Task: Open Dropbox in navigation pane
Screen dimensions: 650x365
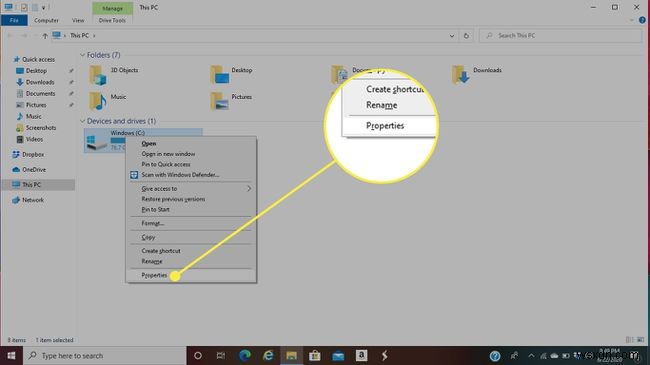Action: pyautogui.click(x=33, y=154)
